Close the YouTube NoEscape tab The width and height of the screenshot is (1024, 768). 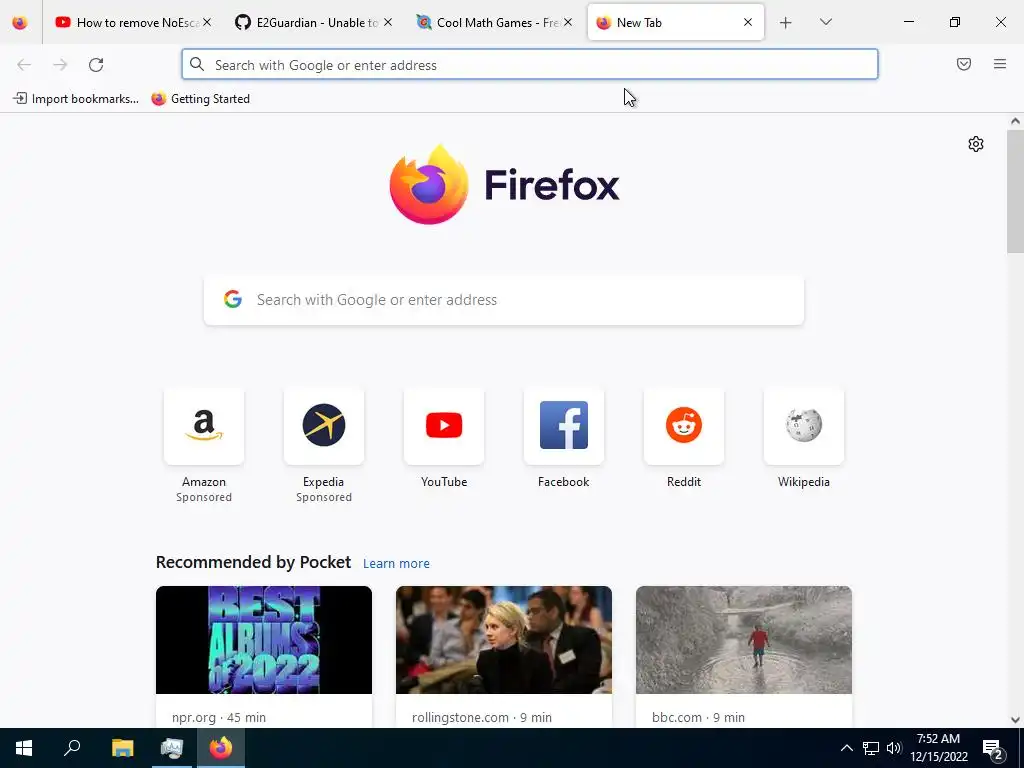206,22
